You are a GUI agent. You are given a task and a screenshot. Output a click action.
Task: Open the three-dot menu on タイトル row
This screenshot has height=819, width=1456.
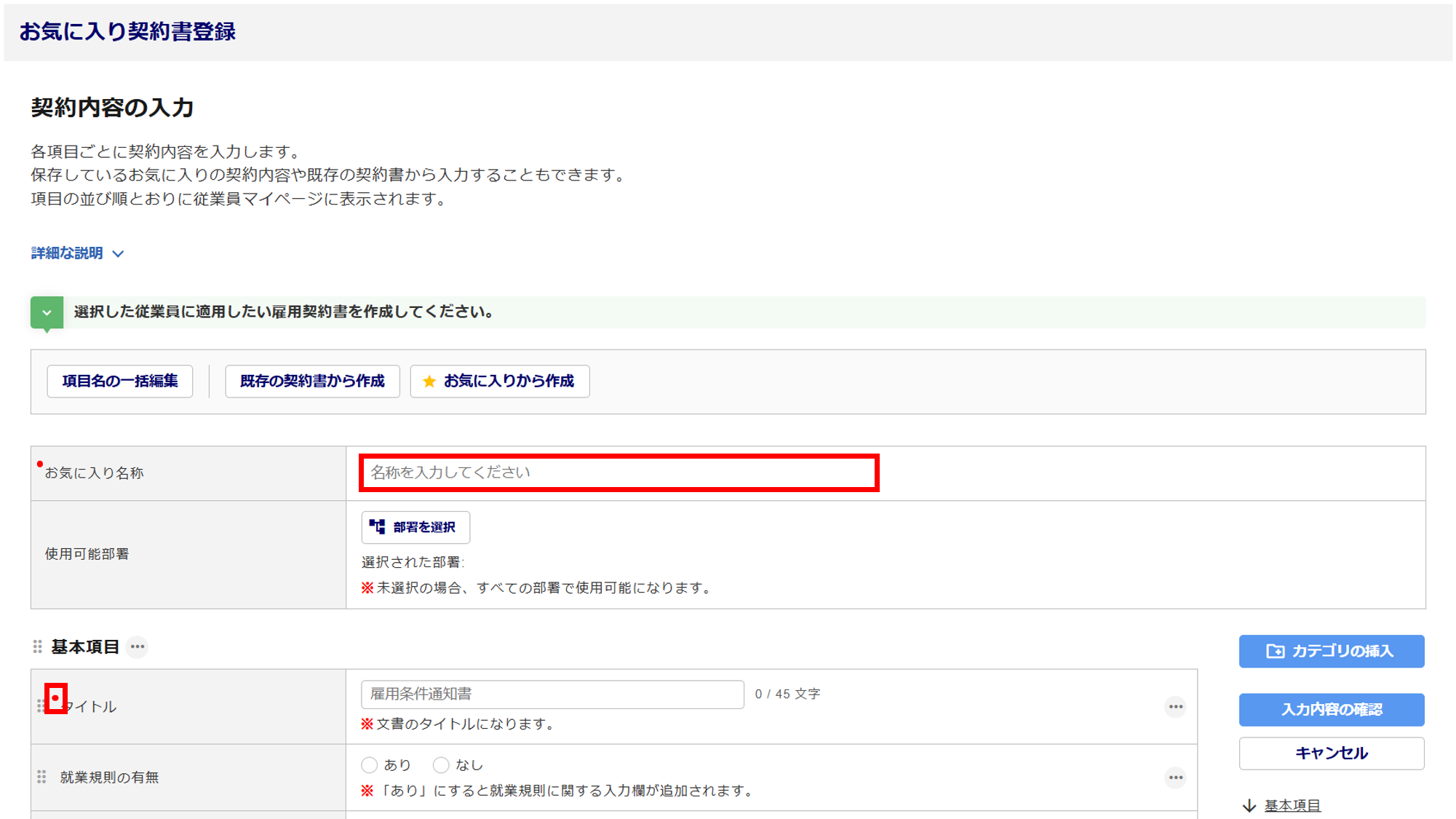point(1175,706)
